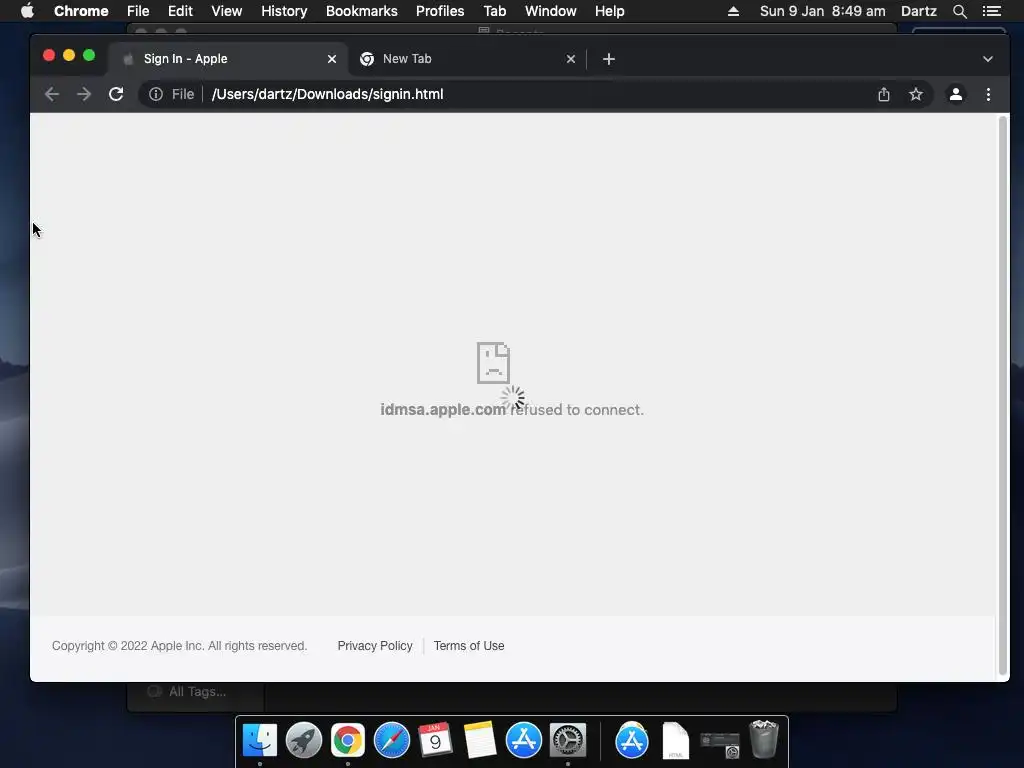Open the HTML file in the Dock
Screen dimensions: 1024x768
tap(675, 741)
